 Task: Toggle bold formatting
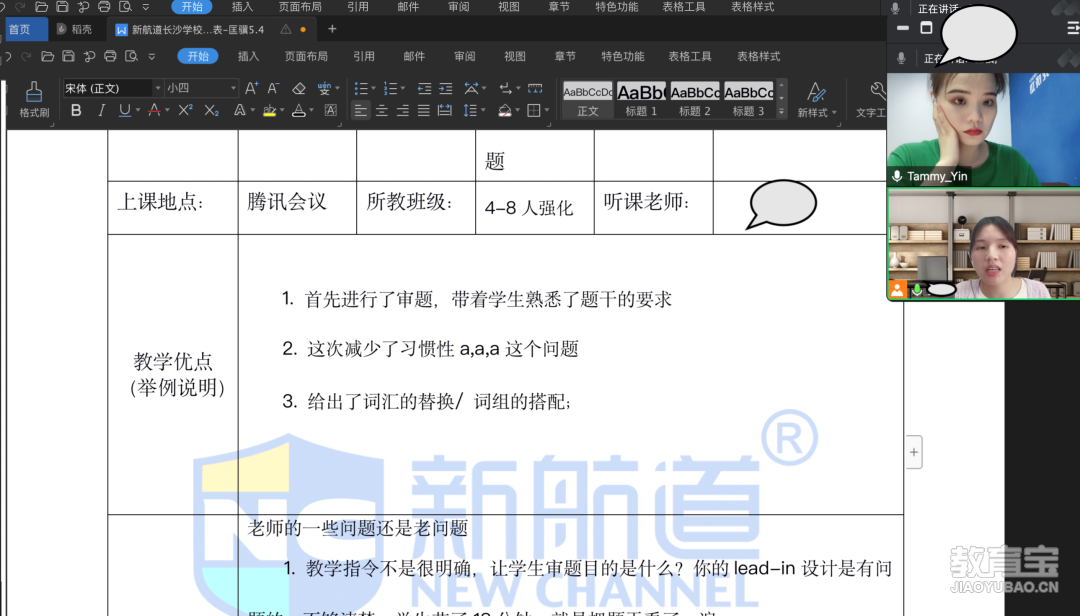[x=76, y=110]
